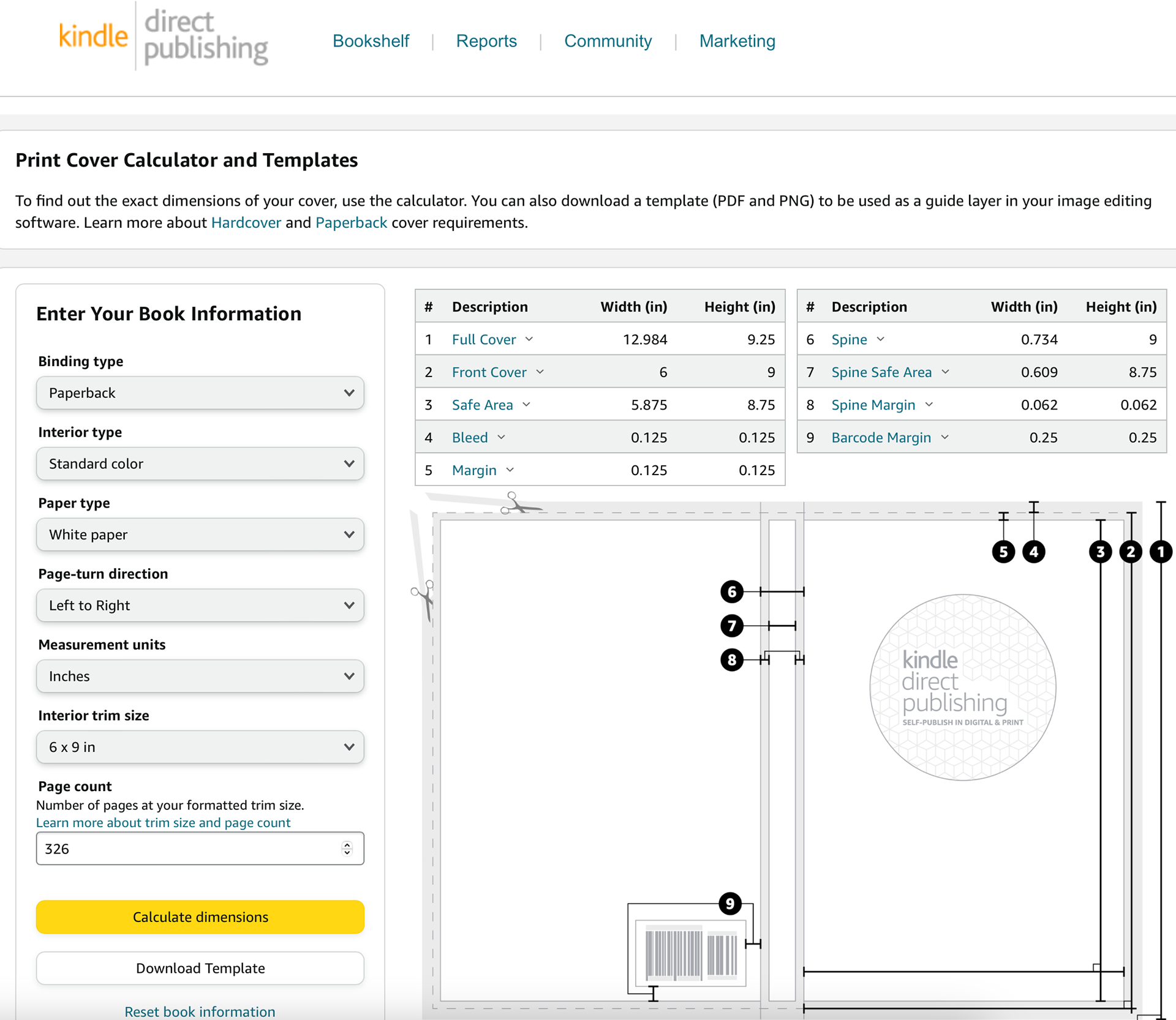Switch to the Marketing tab
The height and width of the screenshot is (1020, 1176).
(737, 41)
